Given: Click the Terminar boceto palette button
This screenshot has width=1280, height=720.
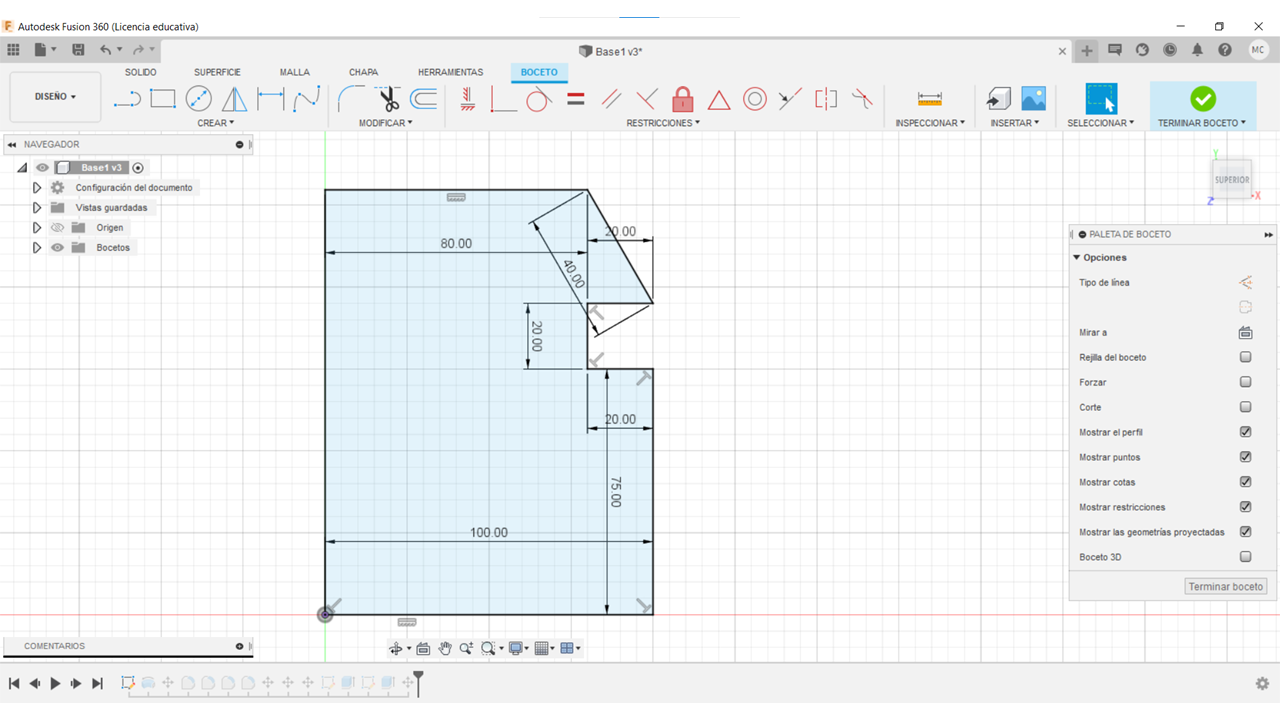Looking at the screenshot, I should pos(1226,587).
